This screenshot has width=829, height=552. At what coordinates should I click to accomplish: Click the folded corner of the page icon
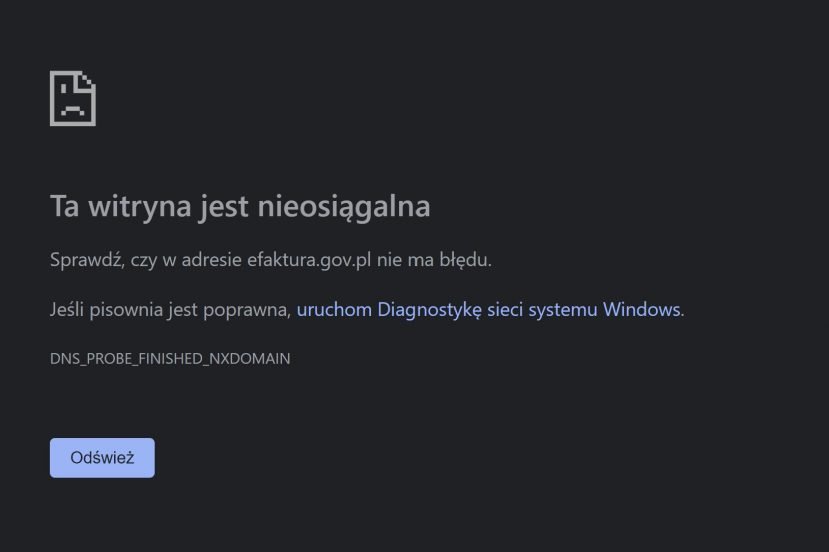88,79
